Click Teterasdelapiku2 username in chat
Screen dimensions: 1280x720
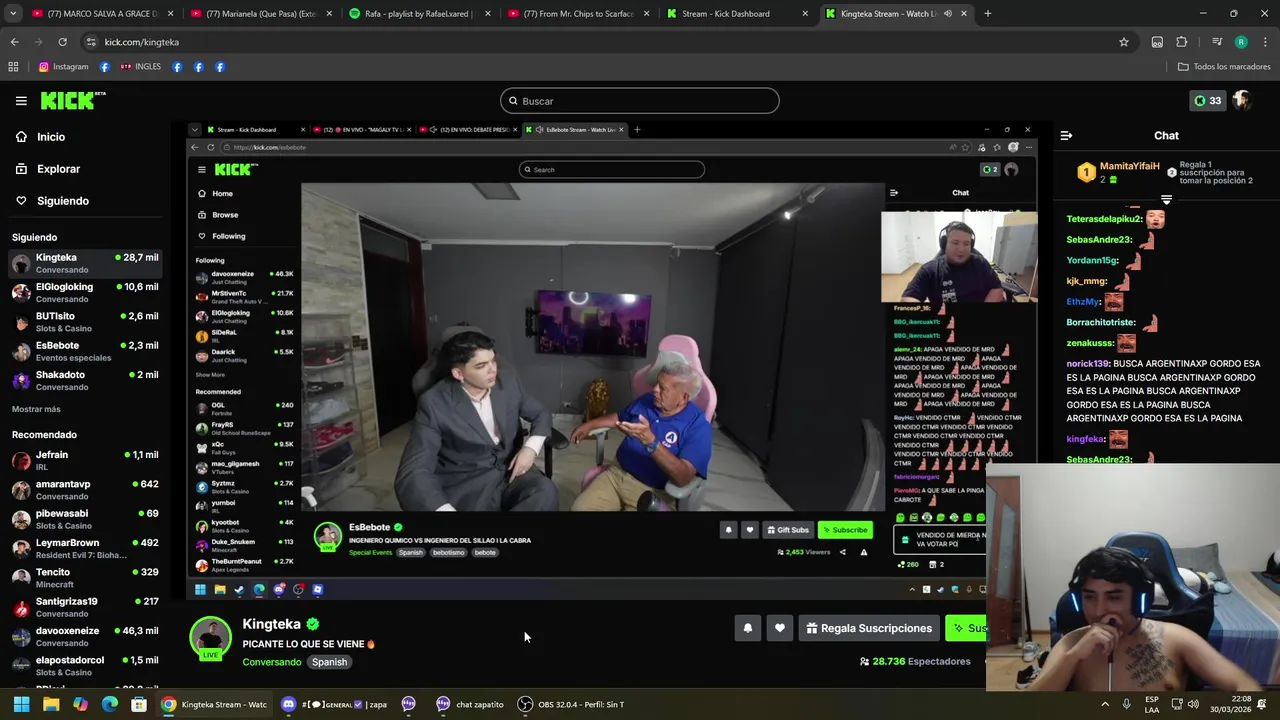pos(1103,219)
